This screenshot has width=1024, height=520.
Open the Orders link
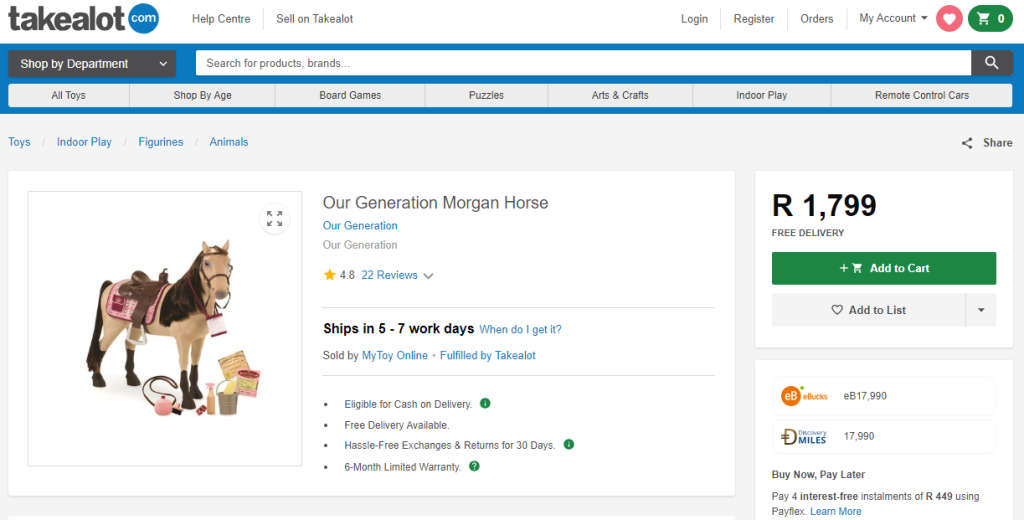(x=817, y=19)
